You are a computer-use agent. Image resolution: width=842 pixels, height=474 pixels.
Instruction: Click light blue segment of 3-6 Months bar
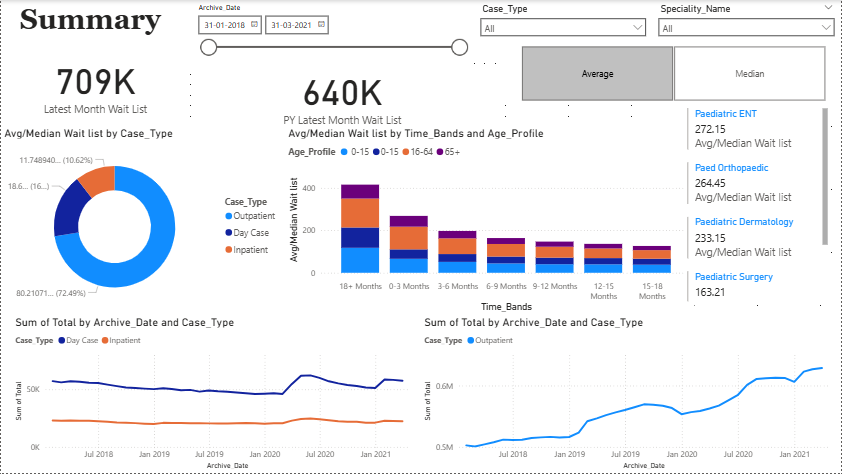(x=458, y=267)
